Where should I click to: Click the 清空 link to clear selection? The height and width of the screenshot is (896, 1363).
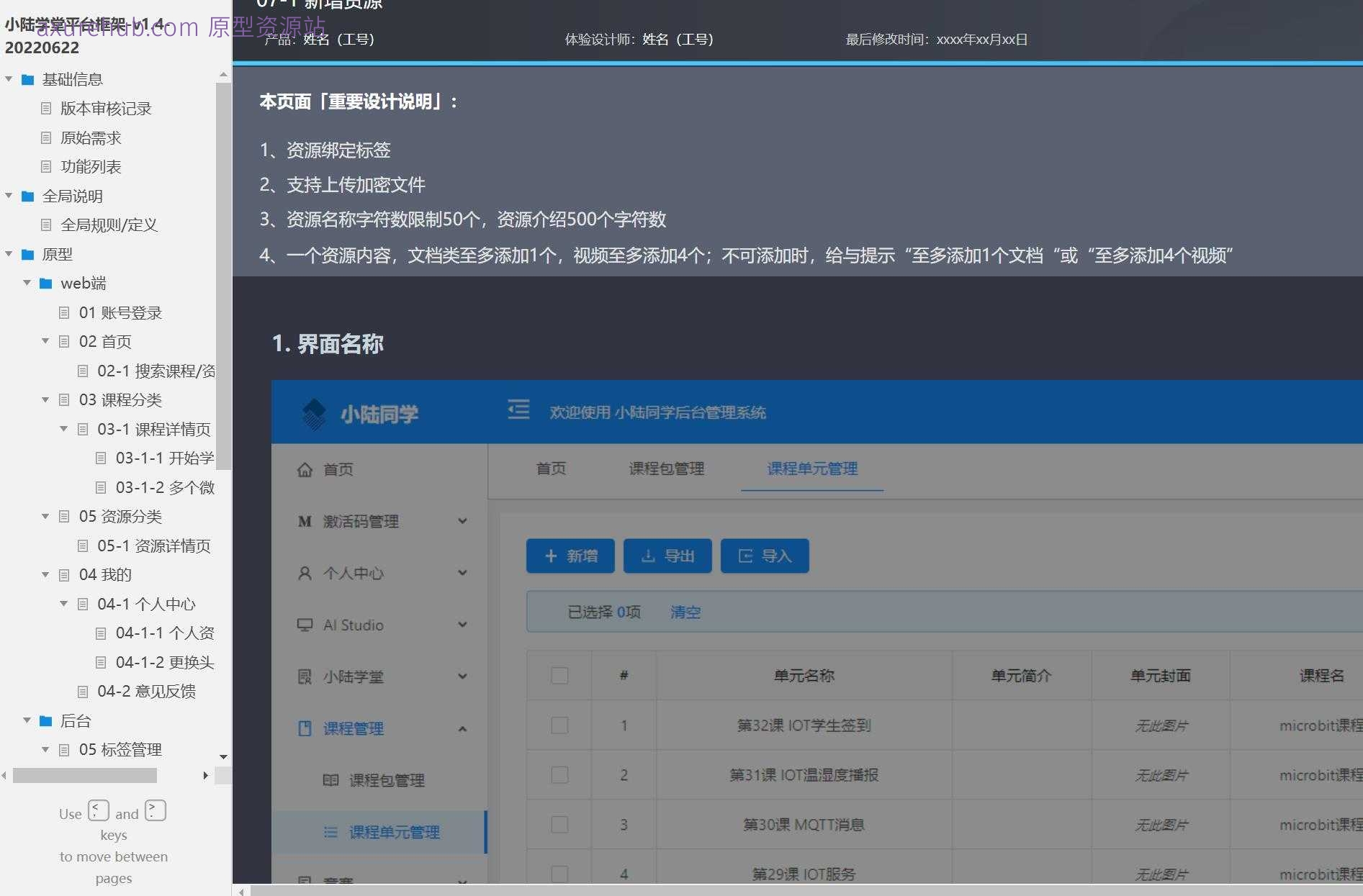tap(684, 612)
